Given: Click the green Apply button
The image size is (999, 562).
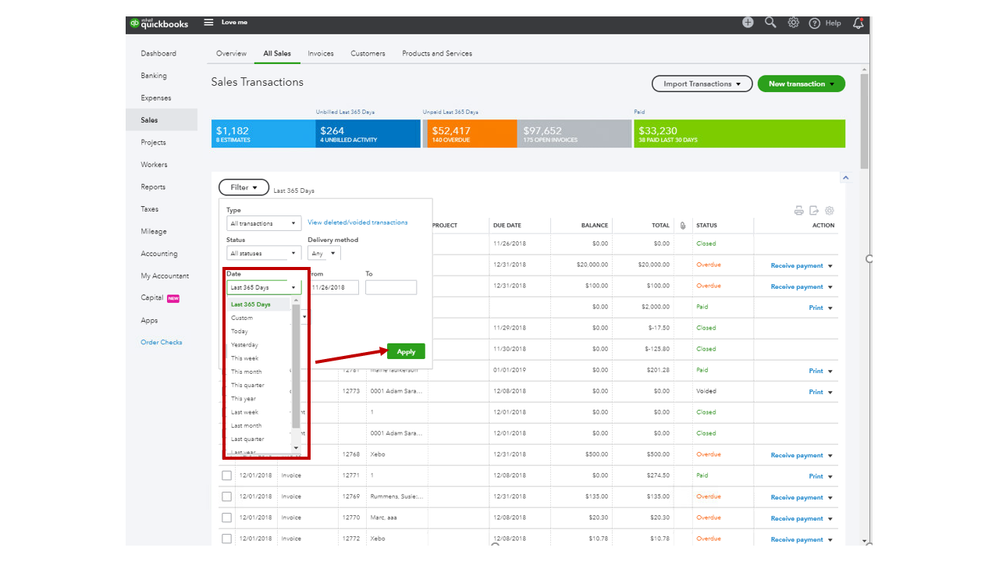Looking at the screenshot, I should pos(406,351).
